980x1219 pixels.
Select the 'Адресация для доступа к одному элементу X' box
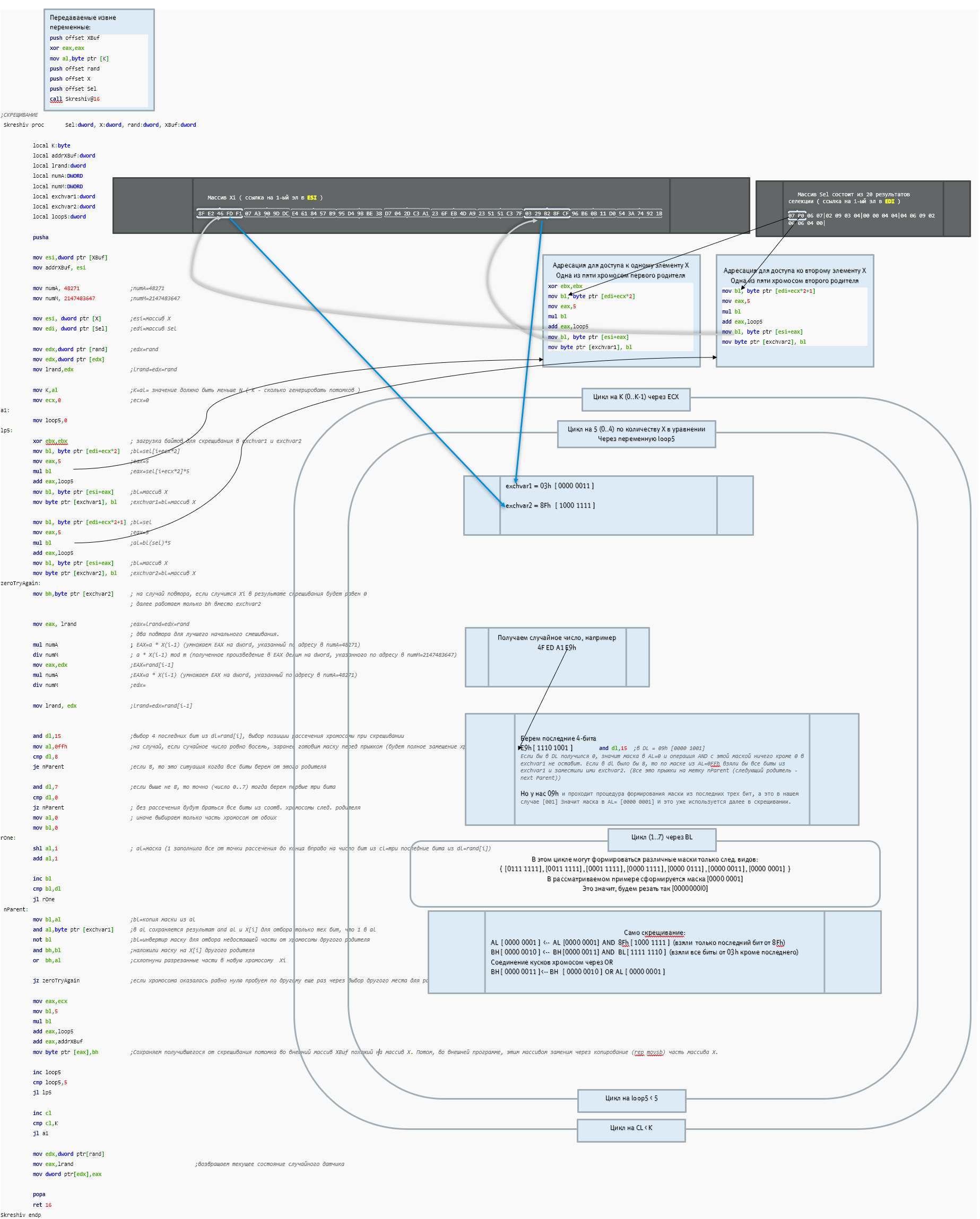(621, 310)
